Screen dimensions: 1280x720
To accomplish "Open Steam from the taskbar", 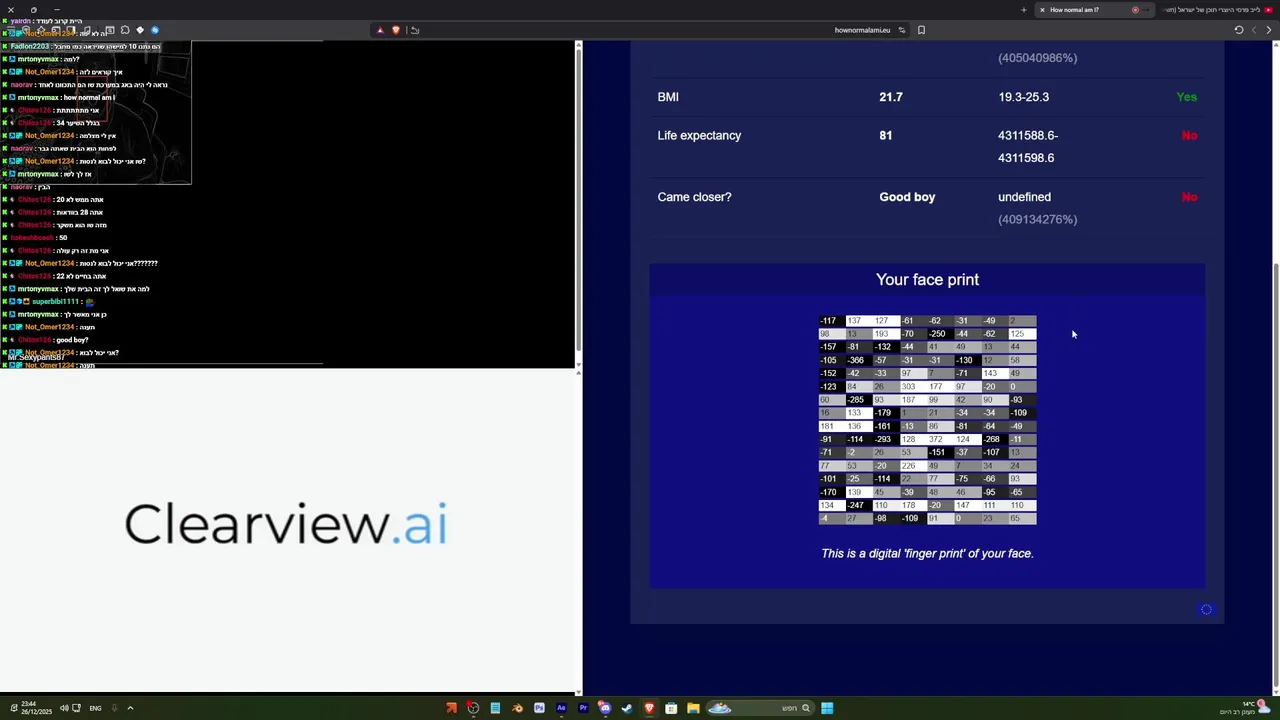I will pos(627,708).
